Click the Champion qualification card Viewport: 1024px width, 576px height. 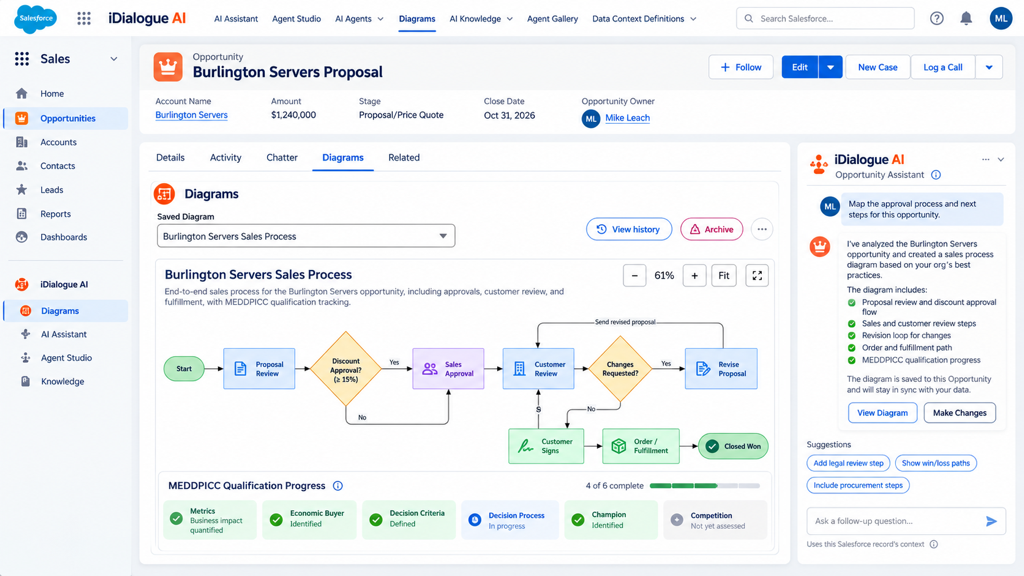tap(611, 520)
